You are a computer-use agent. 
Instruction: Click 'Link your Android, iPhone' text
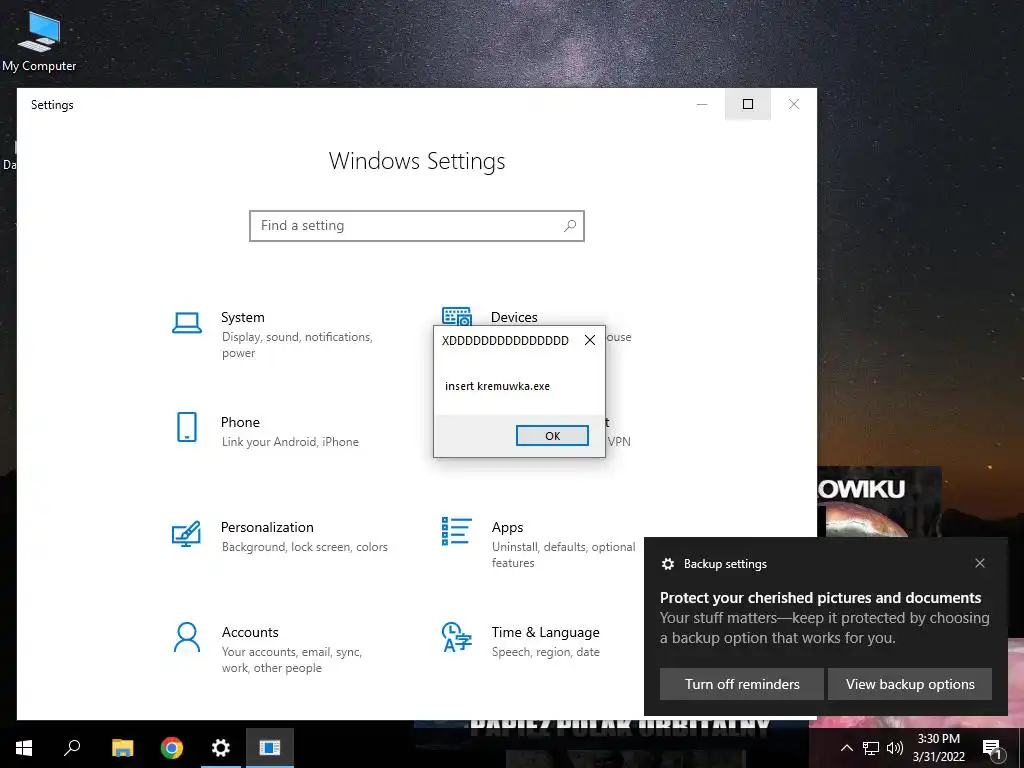click(290, 442)
